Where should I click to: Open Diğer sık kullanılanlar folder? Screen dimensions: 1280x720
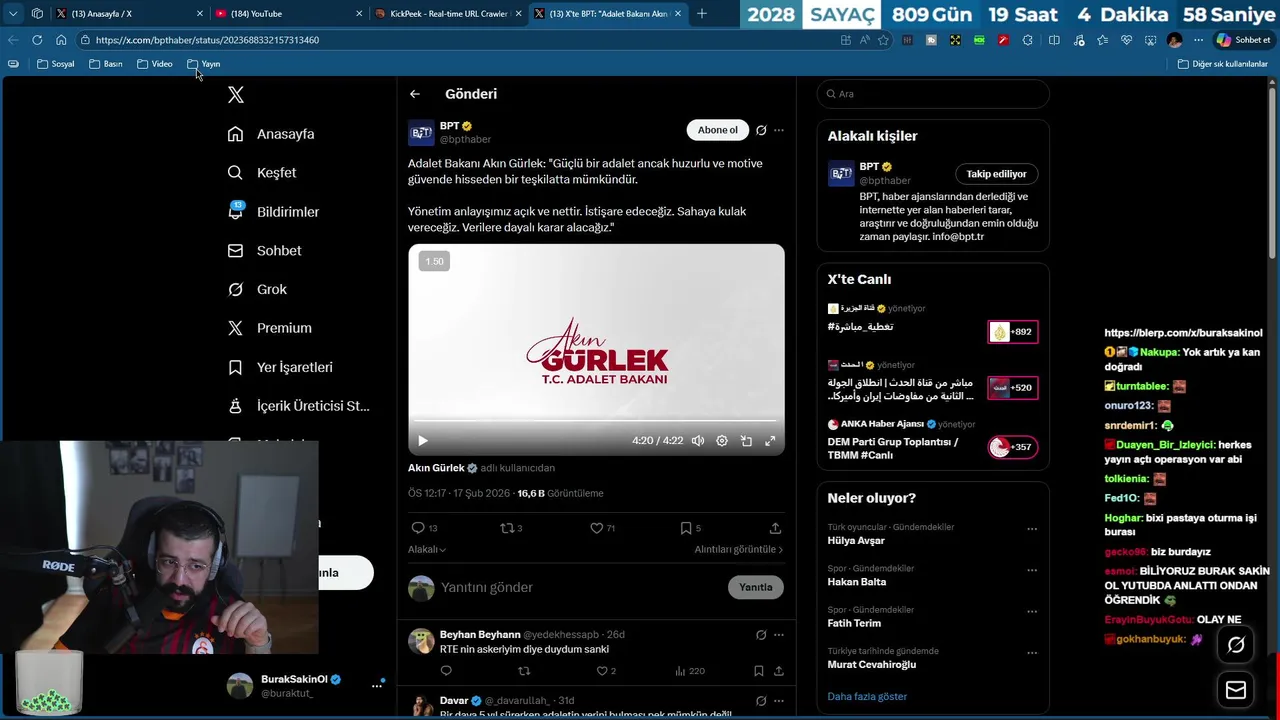(1223, 64)
